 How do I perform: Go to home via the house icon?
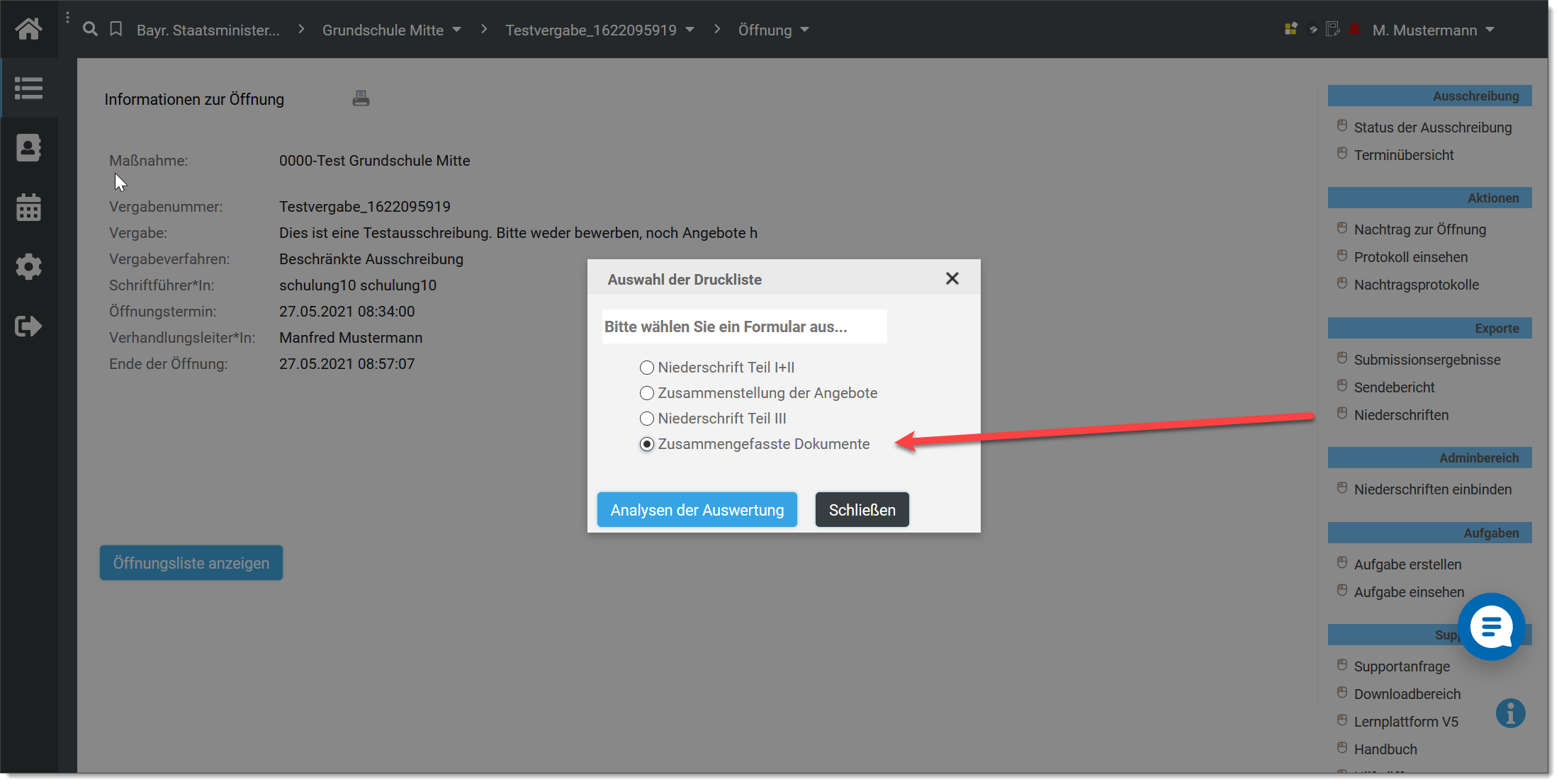tap(29, 29)
